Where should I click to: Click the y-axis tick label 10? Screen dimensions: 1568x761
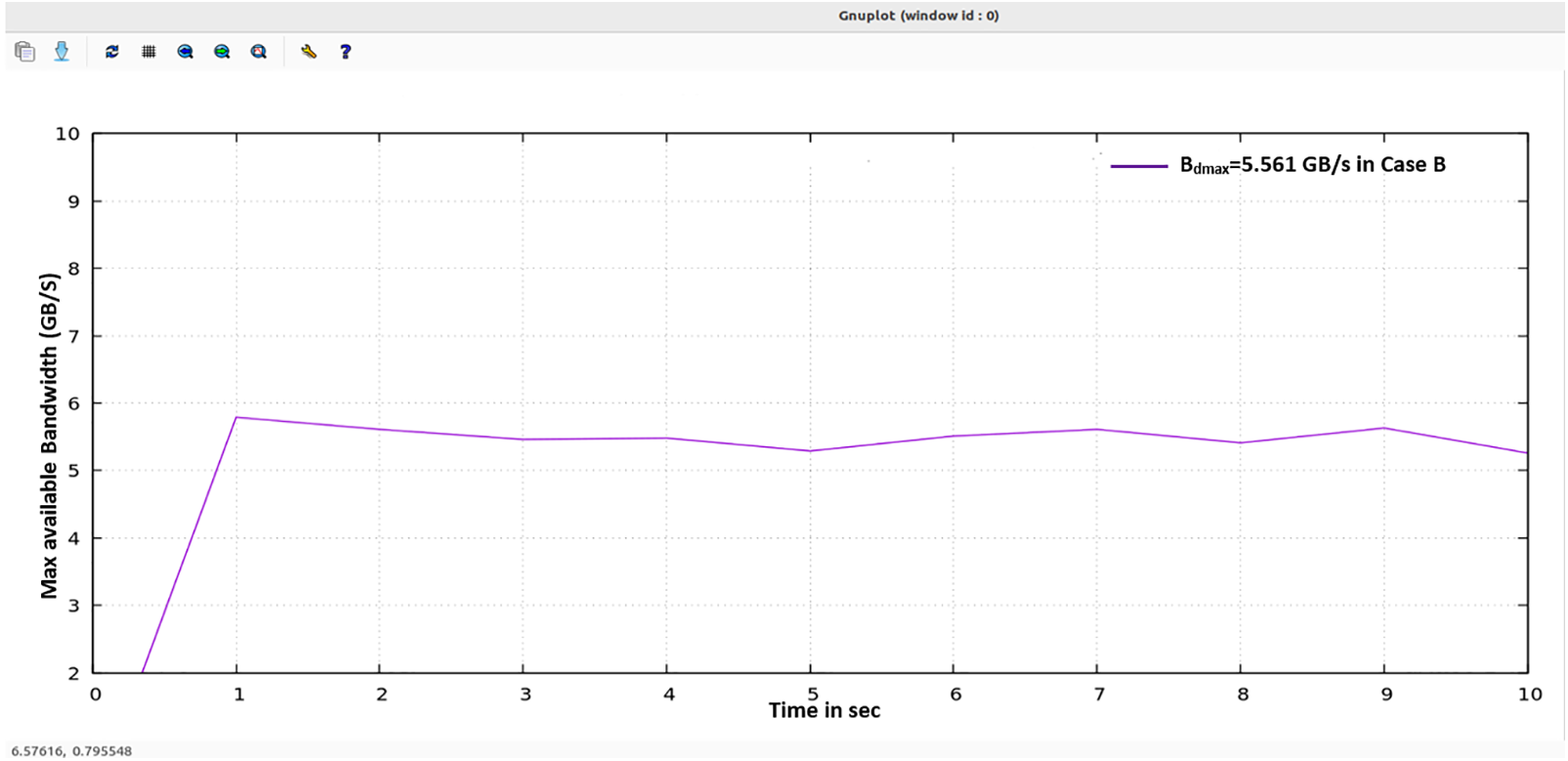[x=67, y=134]
